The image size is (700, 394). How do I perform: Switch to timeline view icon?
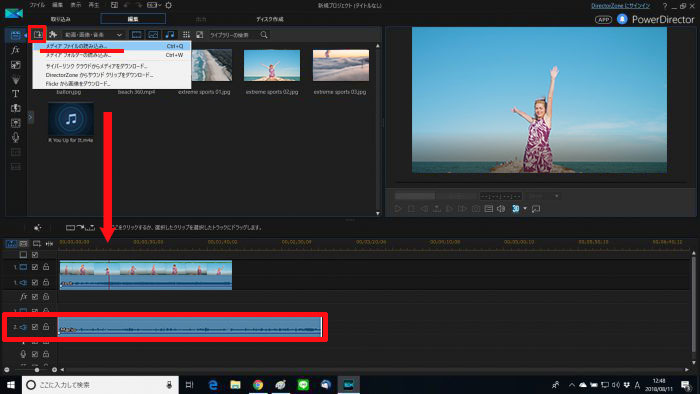(11, 244)
